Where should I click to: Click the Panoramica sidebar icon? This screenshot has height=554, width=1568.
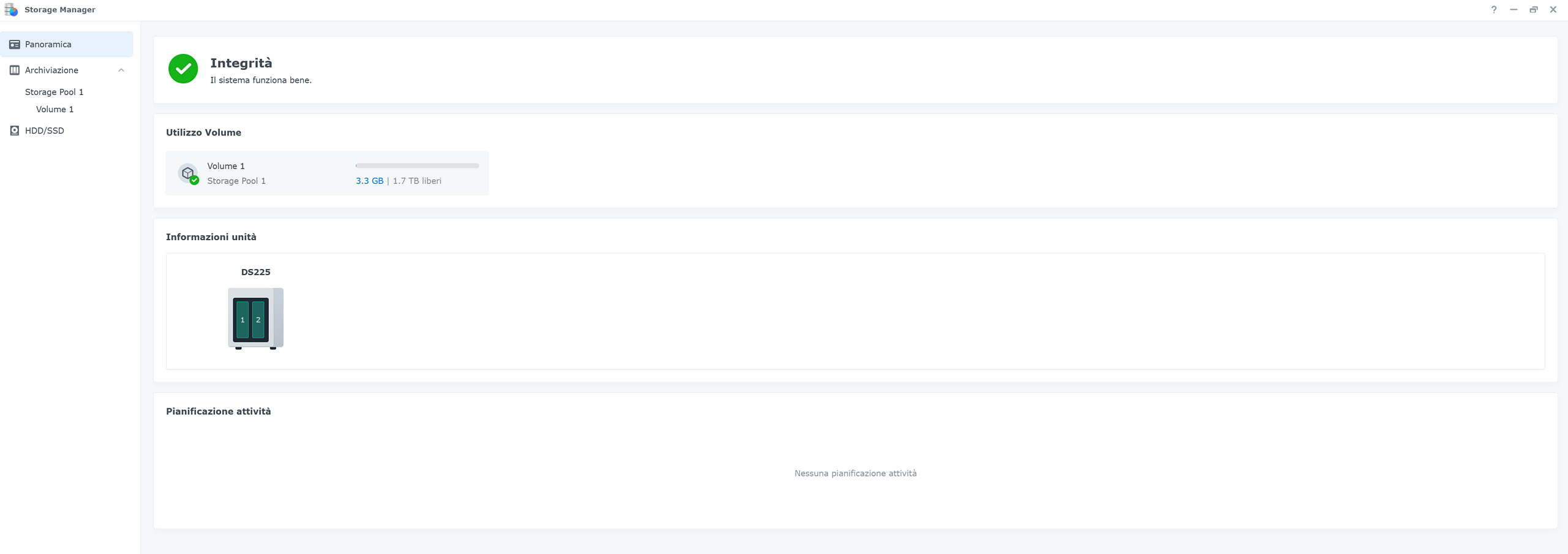(15, 44)
